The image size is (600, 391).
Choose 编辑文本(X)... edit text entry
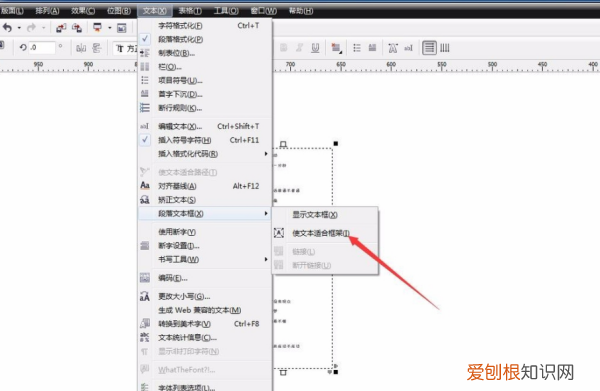205,126
